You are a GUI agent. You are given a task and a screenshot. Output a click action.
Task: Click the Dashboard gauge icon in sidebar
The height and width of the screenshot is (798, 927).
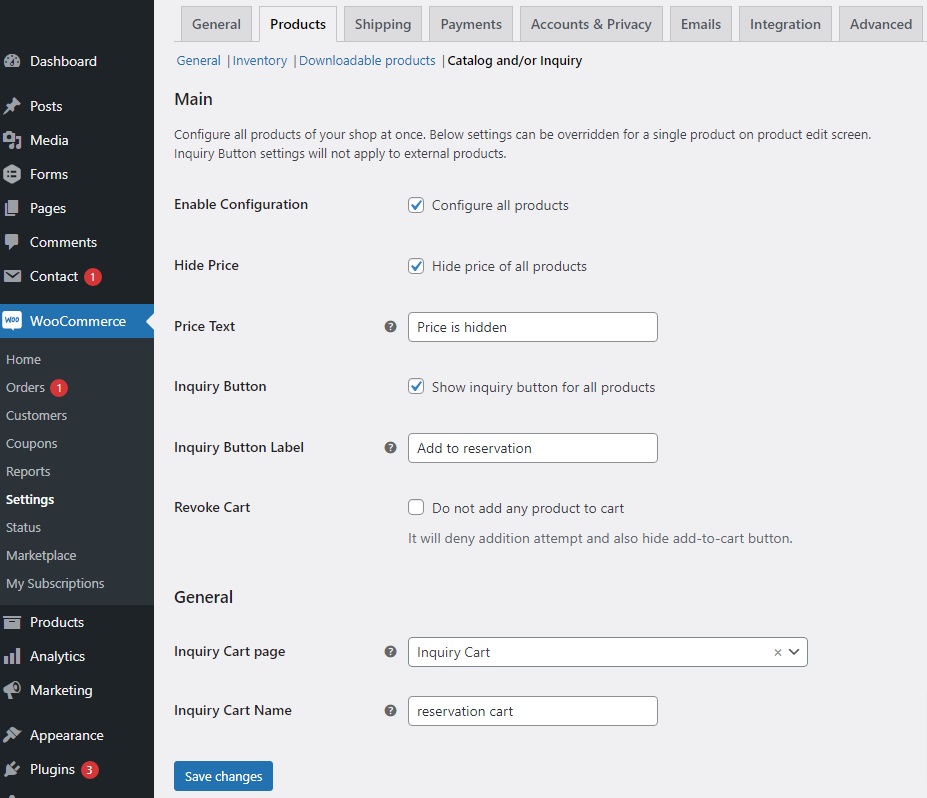[x=12, y=61]
